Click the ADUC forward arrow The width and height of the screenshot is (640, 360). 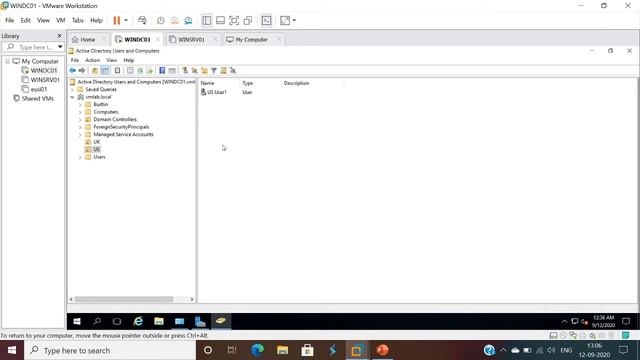82,71
